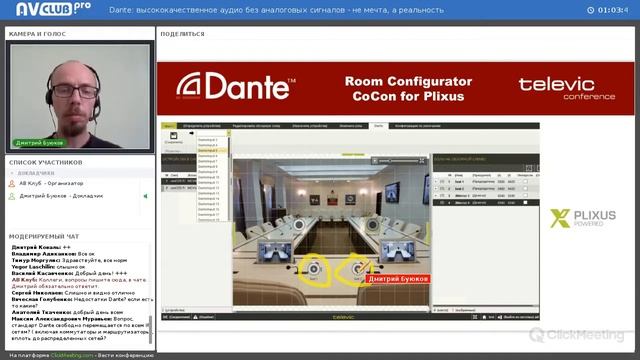Click the first icon in right panel header
This screenshot has width=640, height=360.
click(529, 168)
